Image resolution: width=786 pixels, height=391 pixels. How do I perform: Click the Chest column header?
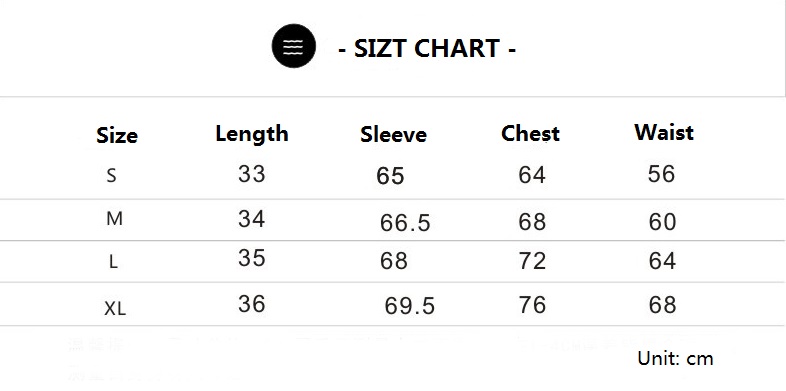530,133
